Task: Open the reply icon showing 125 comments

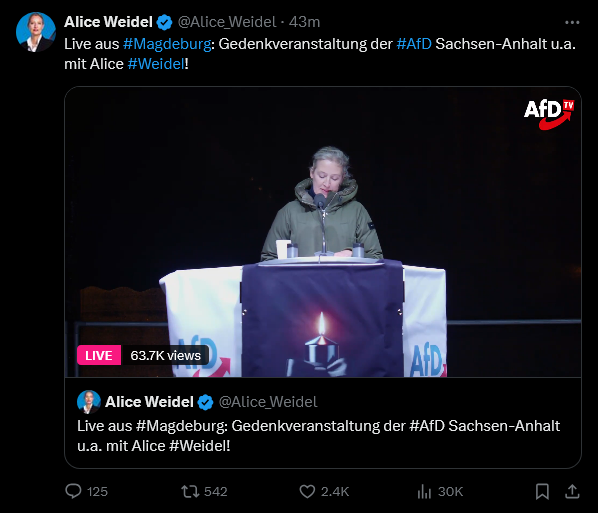Action: pos(73,491)
